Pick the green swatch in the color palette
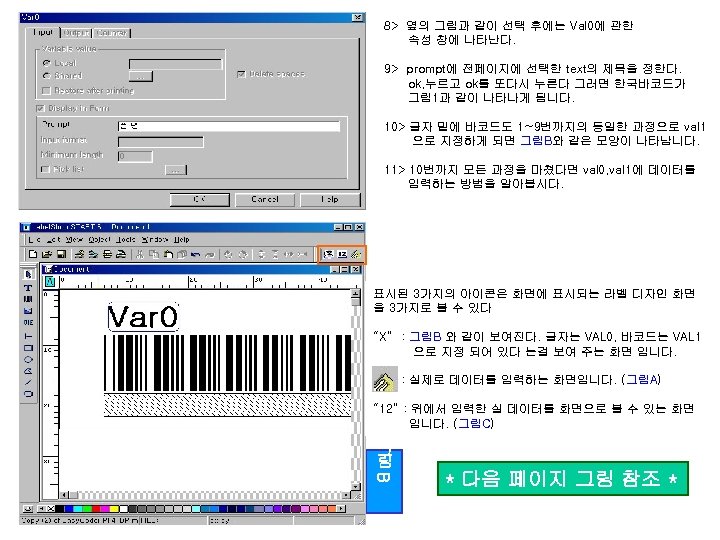The image size is (720, 540). [x=87, y=509]
